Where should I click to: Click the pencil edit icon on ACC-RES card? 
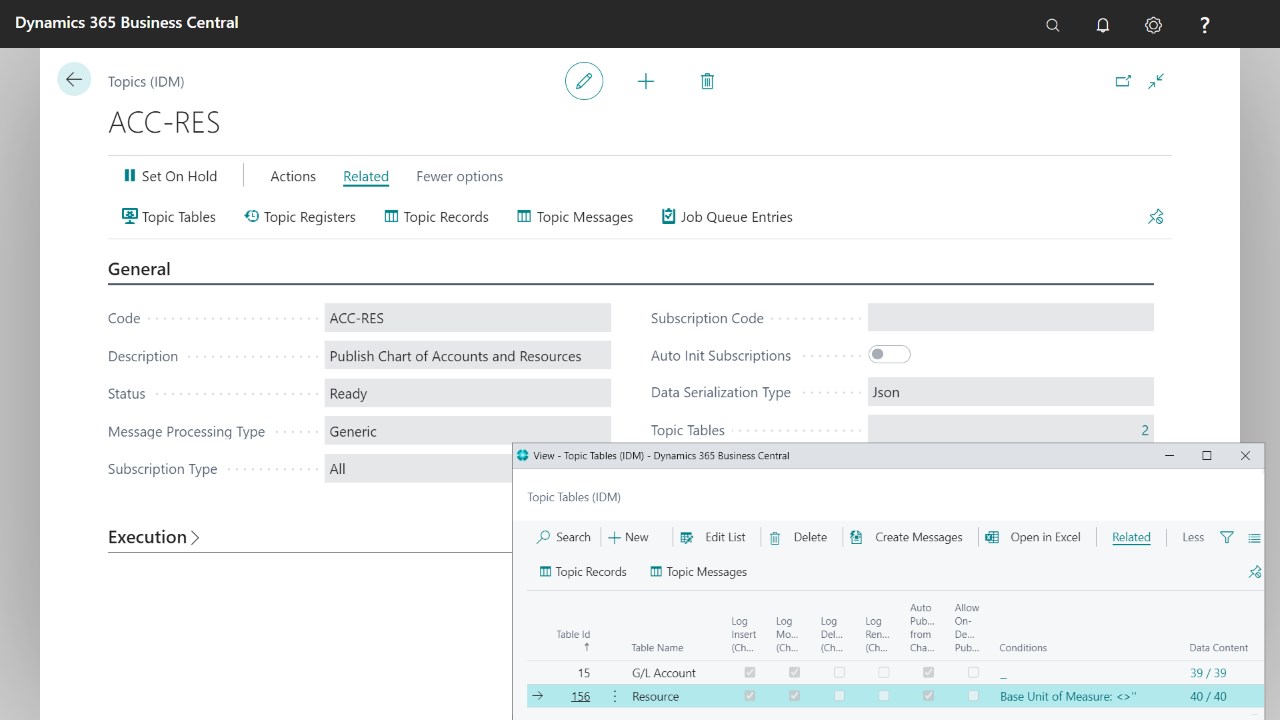coord(584,81)
